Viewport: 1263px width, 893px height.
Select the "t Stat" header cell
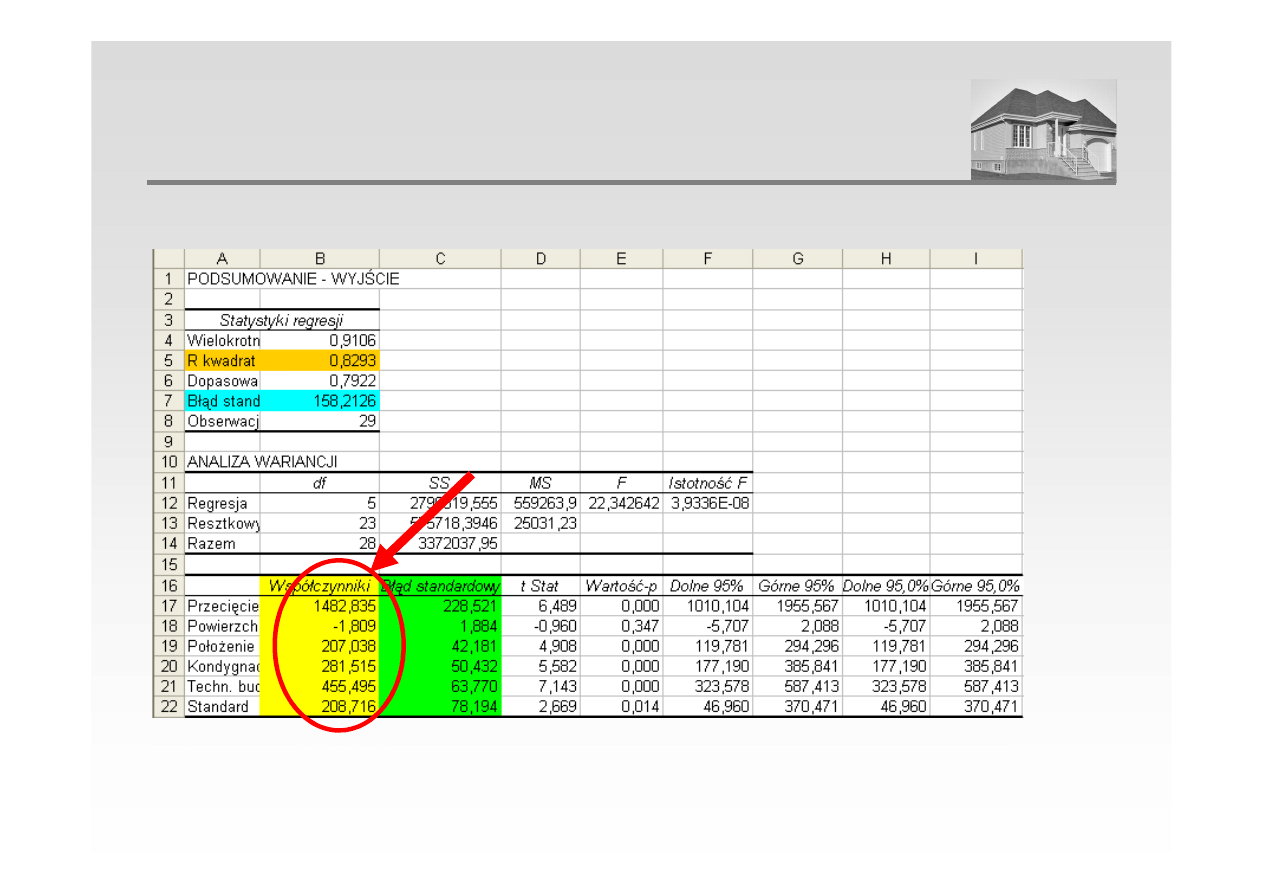point(540,586)
